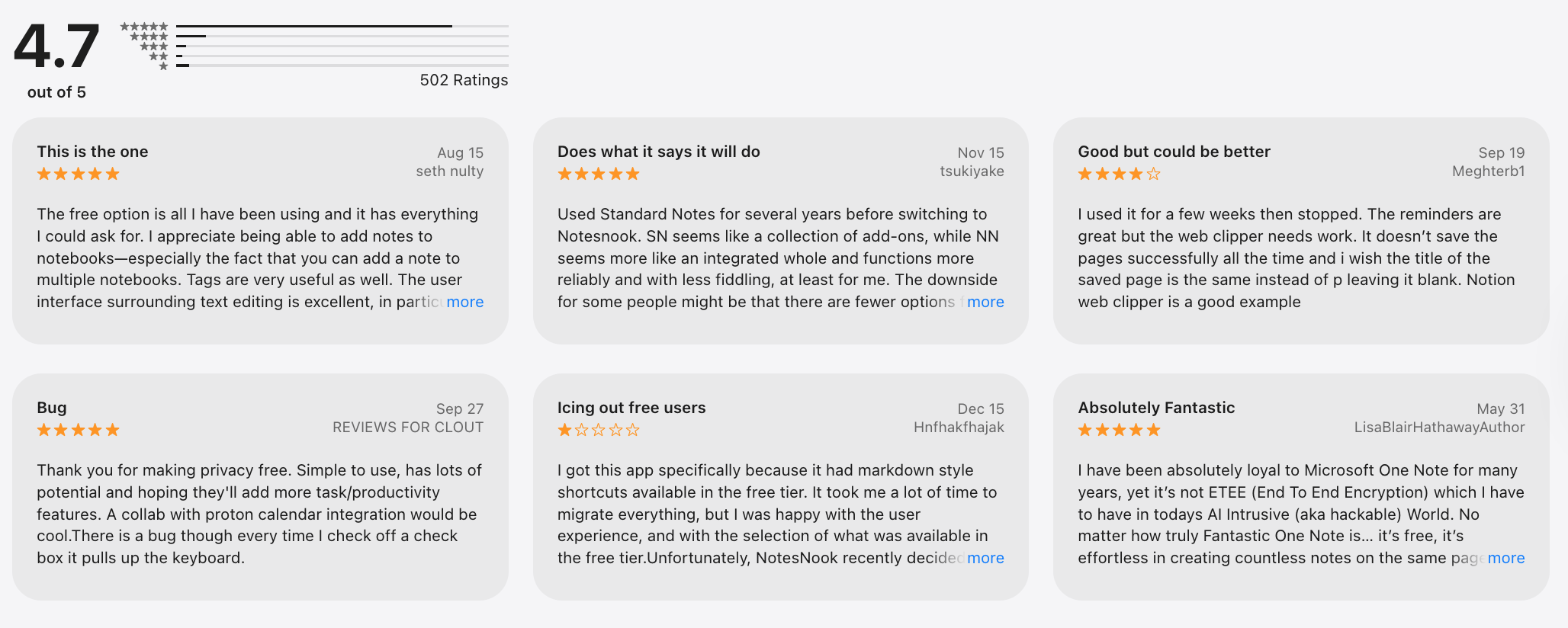Image resolution: width=1568 pixels, height=628 pixels.
Task: Expand the 'Absolutely Fantastic' review text
Action: click(1505, 558)
